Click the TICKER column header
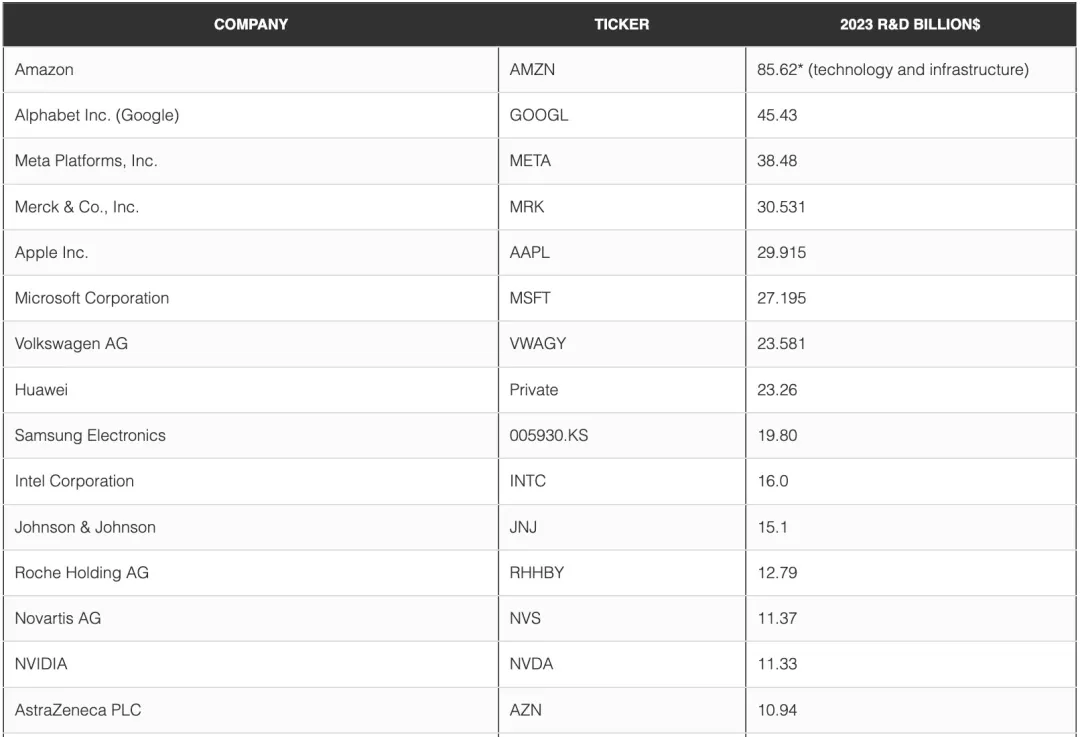Screen dimensions: 1080x737 622,24
